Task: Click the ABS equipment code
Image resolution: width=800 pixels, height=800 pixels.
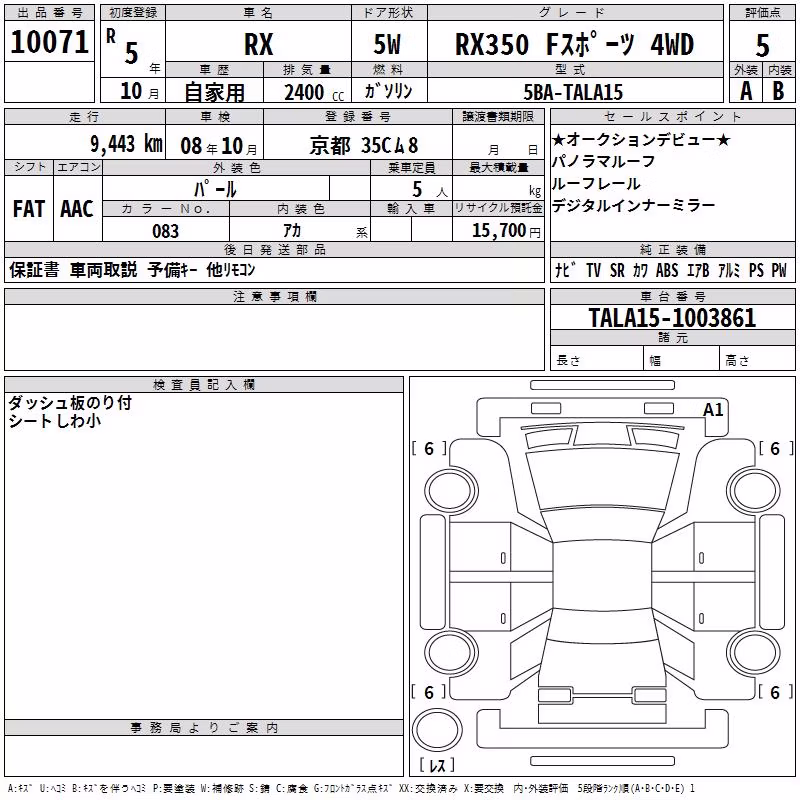Action: coord(667,270)
